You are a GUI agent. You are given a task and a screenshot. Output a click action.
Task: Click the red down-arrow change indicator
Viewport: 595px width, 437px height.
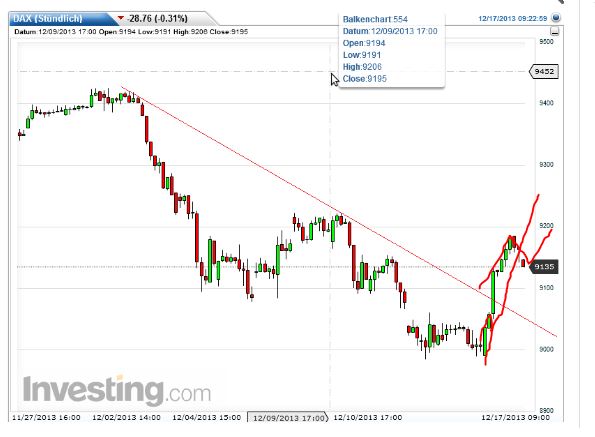121,18
